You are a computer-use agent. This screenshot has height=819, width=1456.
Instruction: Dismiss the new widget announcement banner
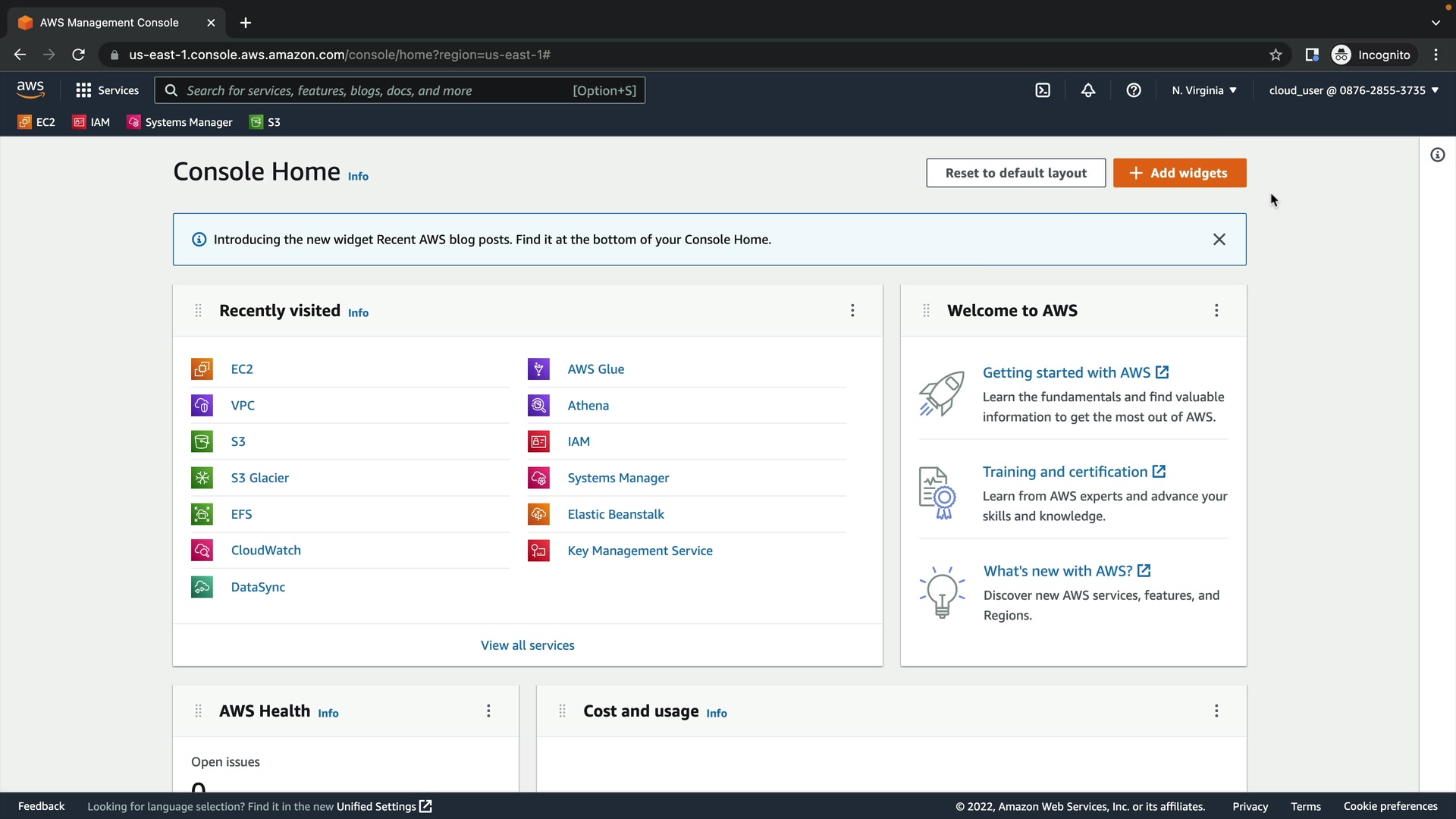[x=1219, y=240]
